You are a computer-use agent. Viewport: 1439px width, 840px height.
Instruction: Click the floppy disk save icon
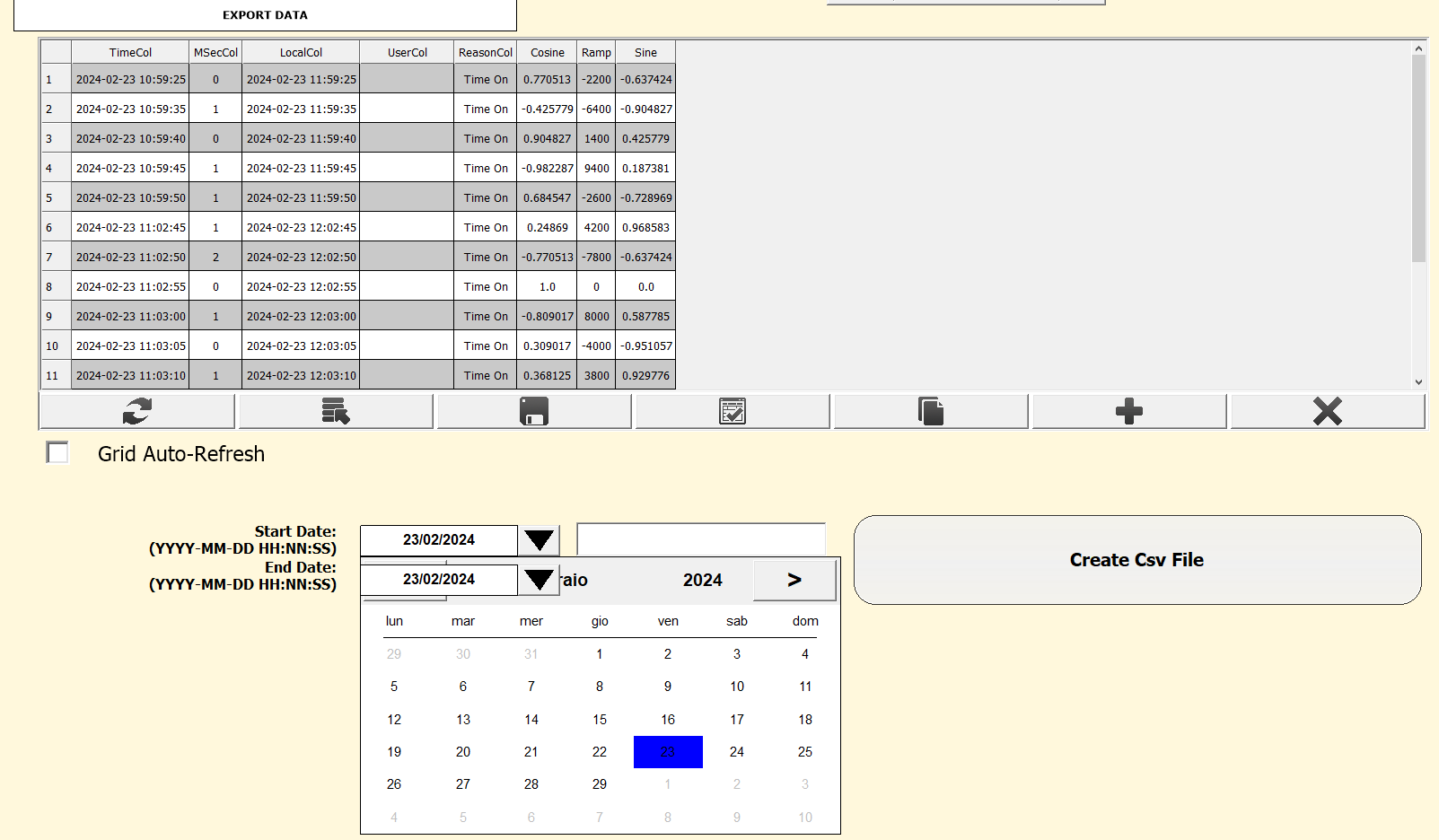tap(534, 412)
